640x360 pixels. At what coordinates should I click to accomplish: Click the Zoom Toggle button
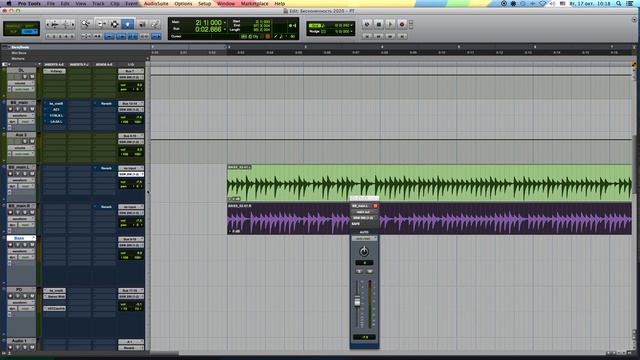pos(86,36)
